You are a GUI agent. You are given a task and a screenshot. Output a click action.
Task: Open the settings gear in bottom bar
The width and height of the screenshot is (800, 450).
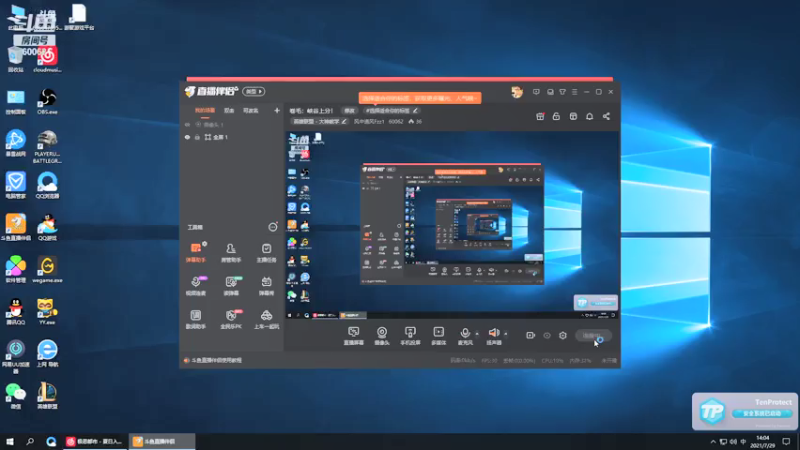pyautogui.click(x=563, y=335)
